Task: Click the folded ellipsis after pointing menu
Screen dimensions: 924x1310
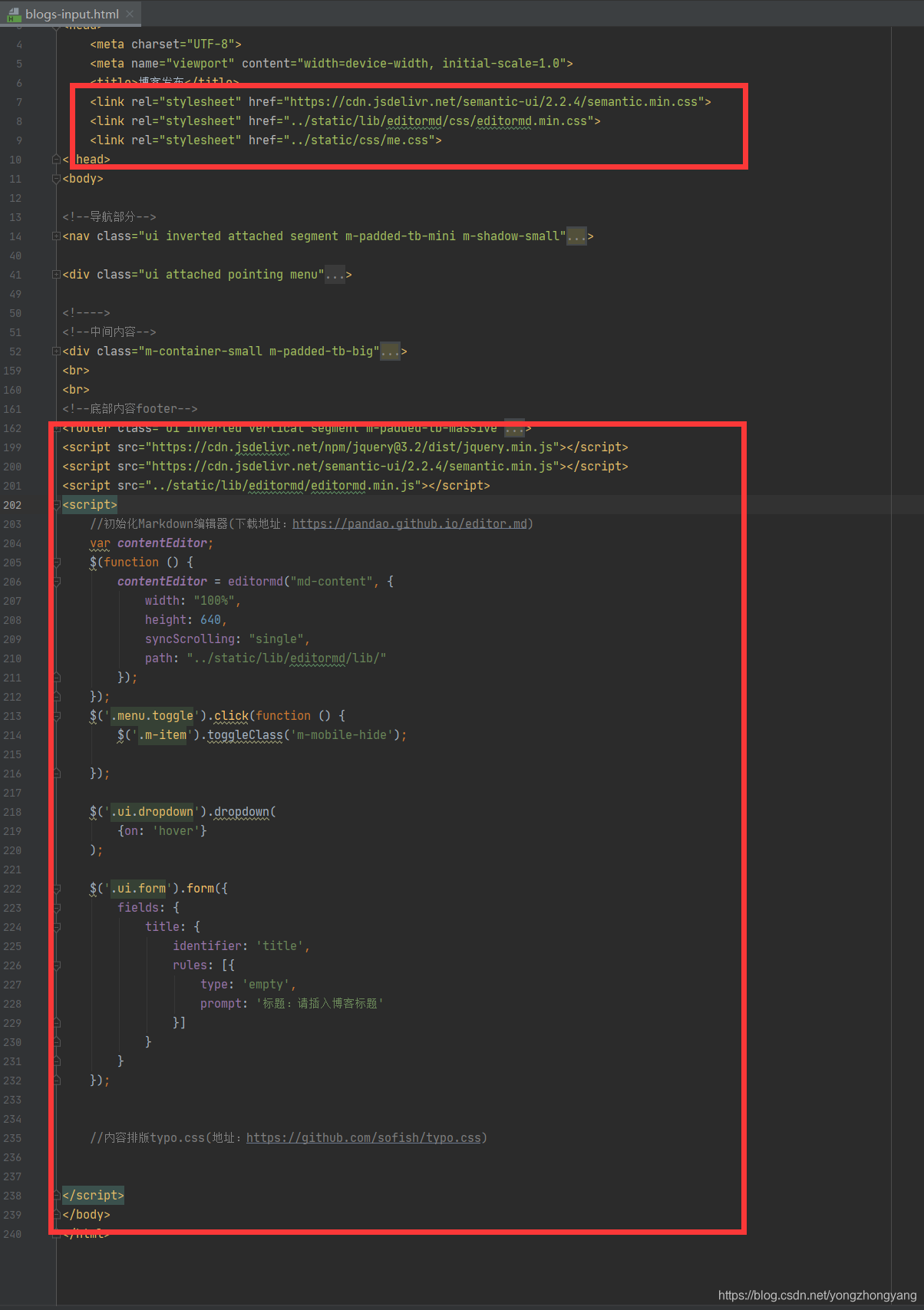Action: coord(335,275)
